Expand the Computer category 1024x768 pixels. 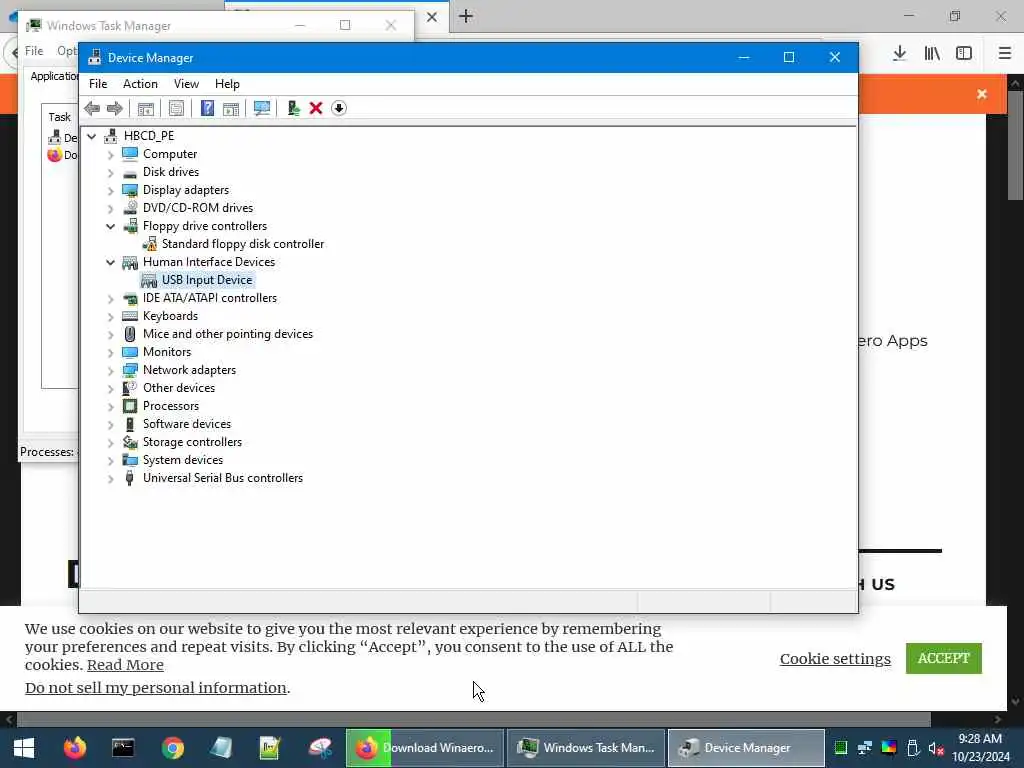[x=110, y=155]
